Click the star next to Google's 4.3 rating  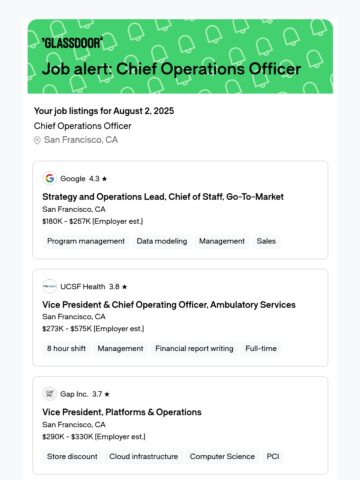[104, 179]
